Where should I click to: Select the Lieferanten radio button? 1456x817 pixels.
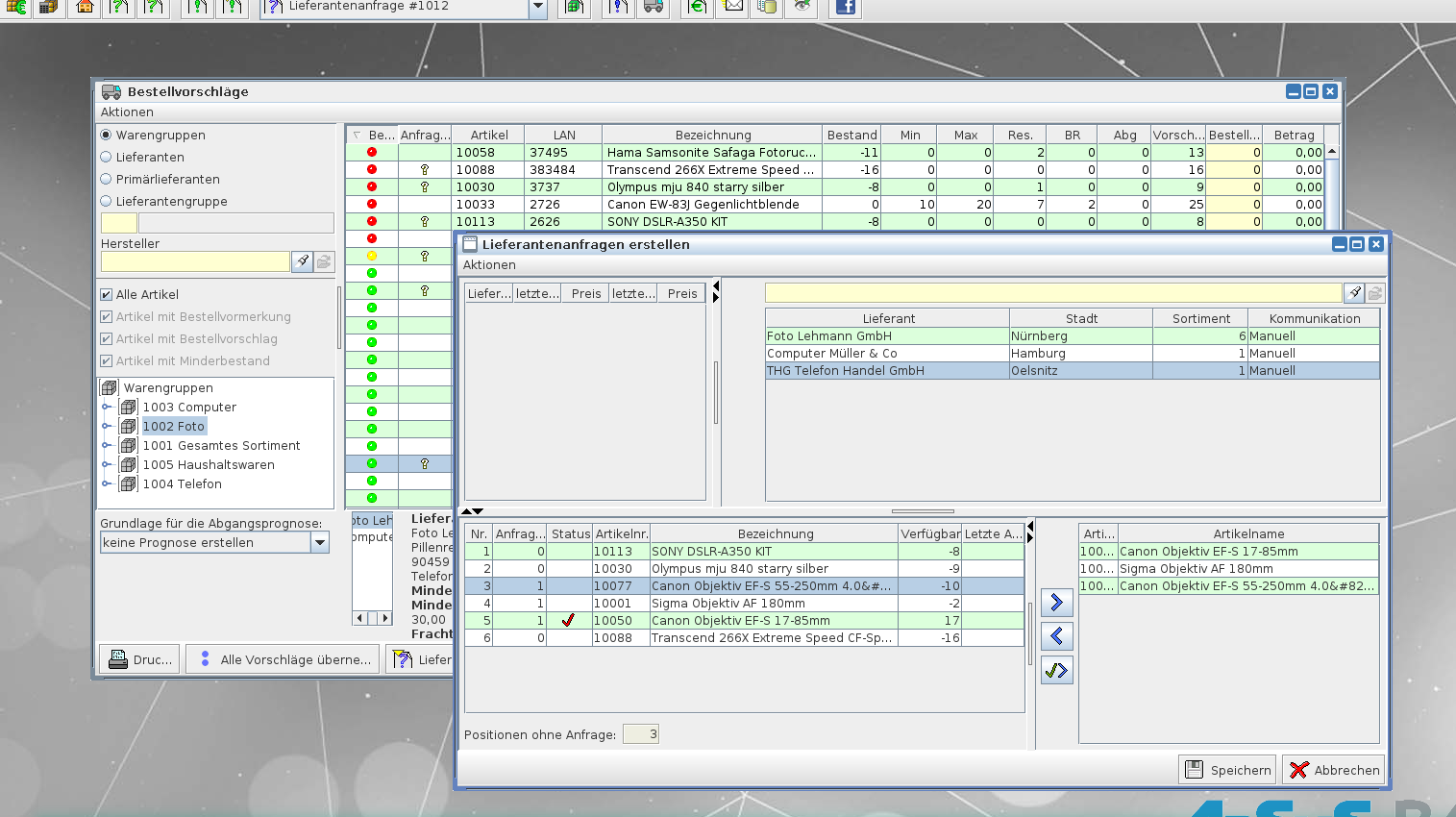tap(107, 157)
